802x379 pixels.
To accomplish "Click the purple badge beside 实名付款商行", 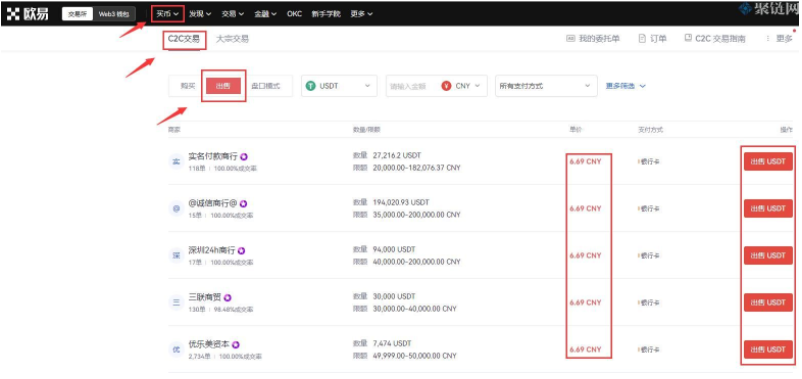I will 244,157.
